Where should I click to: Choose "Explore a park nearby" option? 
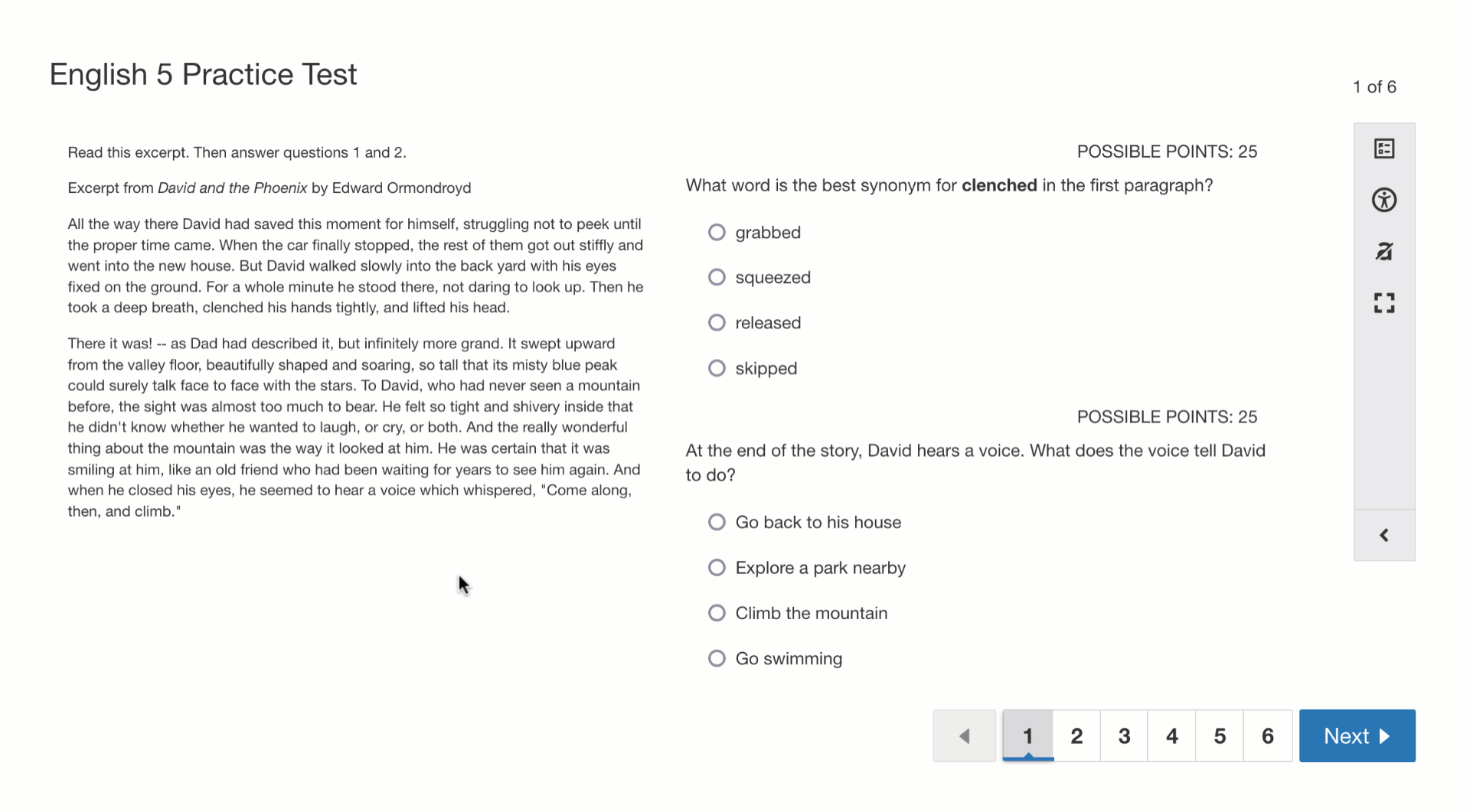coord(717,567)
